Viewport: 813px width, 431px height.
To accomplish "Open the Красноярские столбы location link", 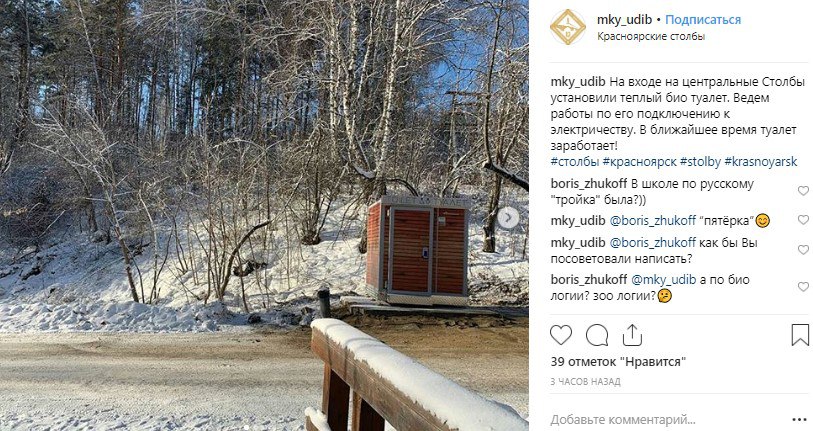I will (x=651, y=36).
